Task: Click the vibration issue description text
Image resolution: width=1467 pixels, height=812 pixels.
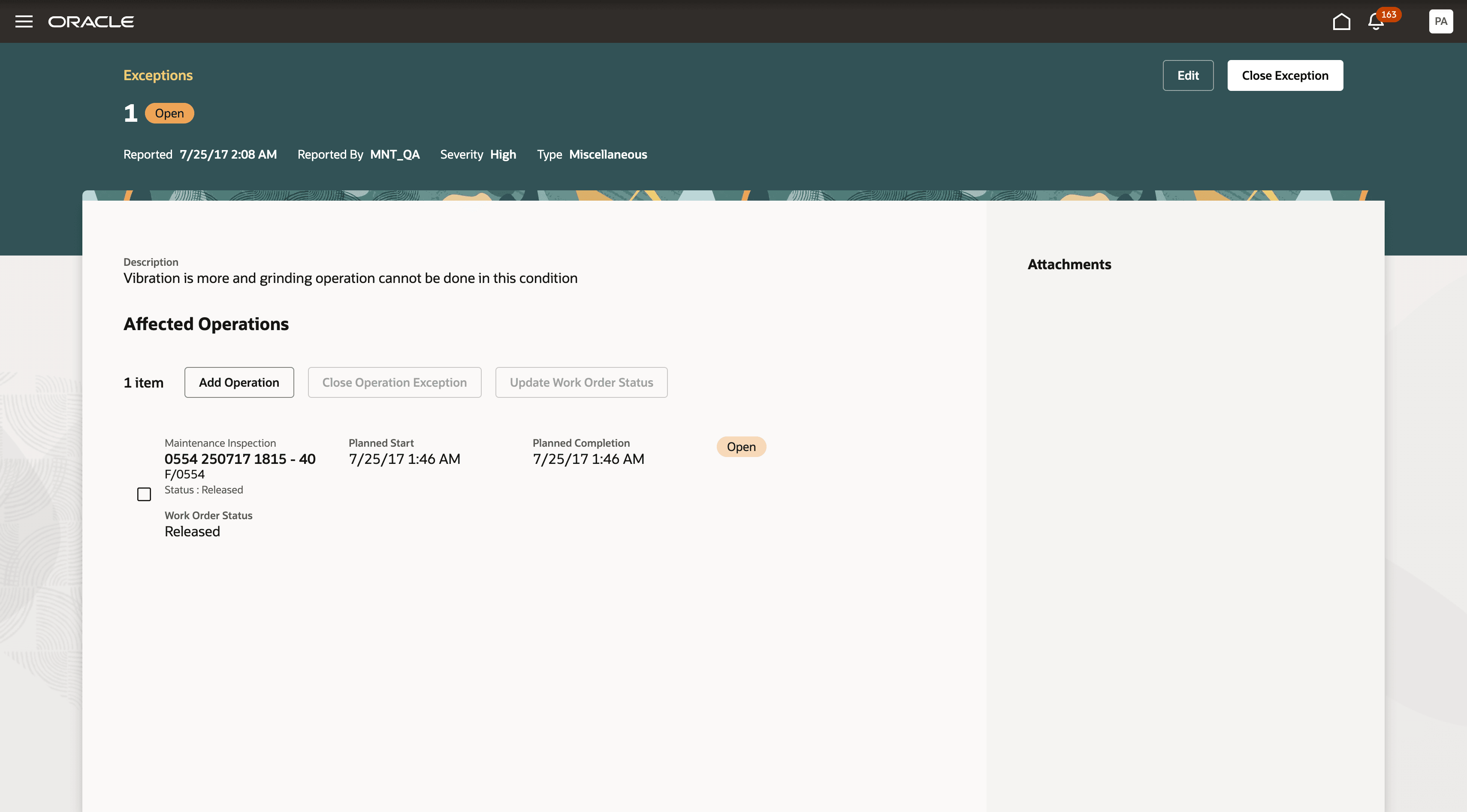Action: click(x=350, y=278)
